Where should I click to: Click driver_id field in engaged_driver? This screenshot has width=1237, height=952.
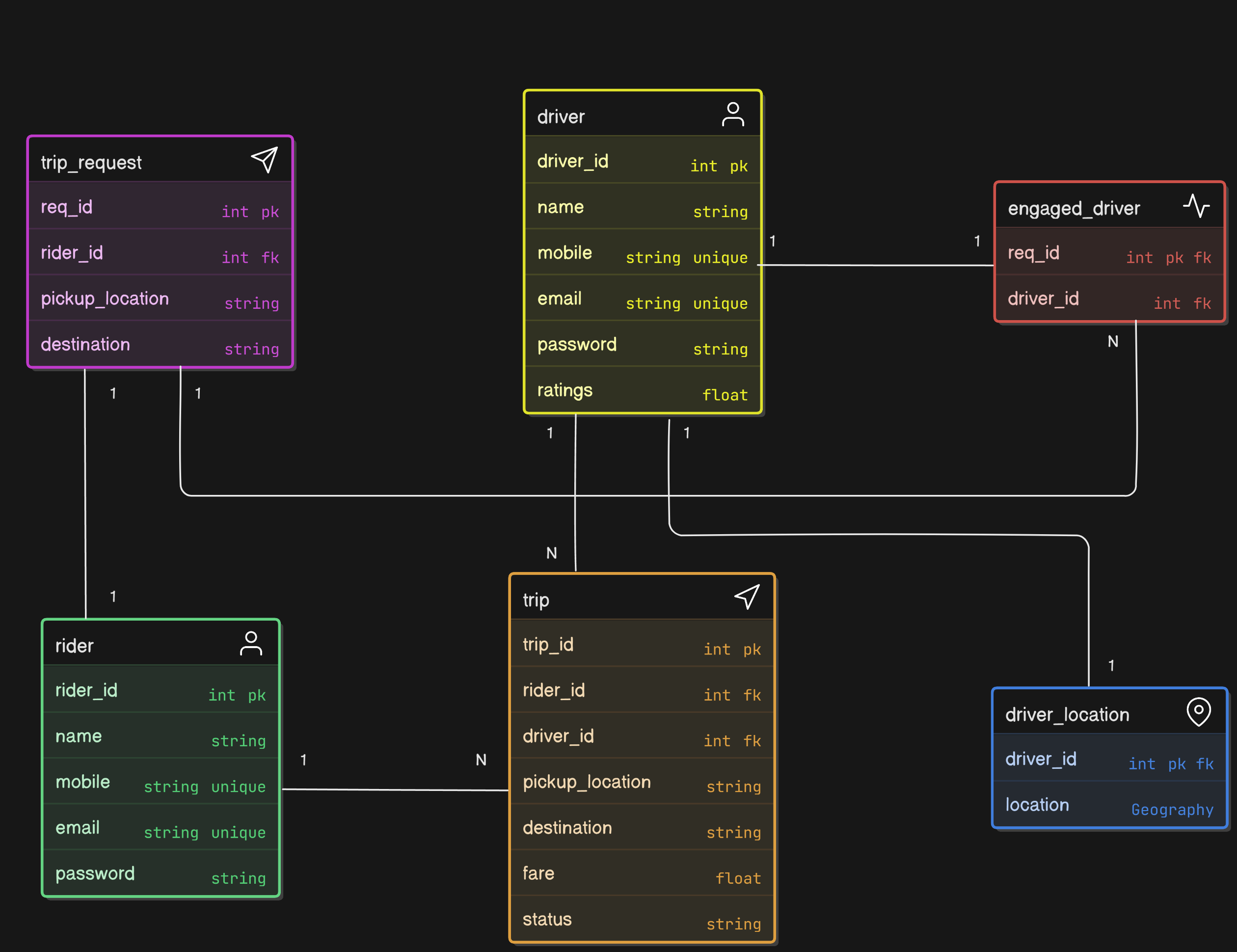1109,298
